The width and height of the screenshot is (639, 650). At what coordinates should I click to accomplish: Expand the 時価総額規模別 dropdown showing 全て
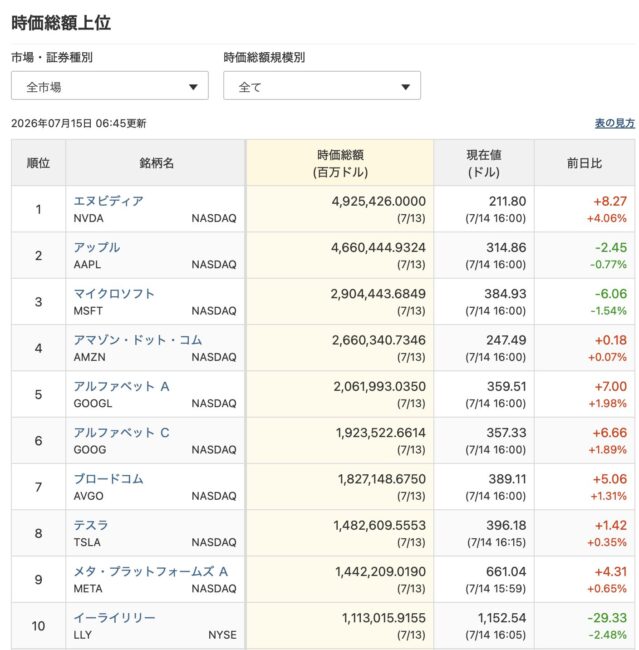322,86
